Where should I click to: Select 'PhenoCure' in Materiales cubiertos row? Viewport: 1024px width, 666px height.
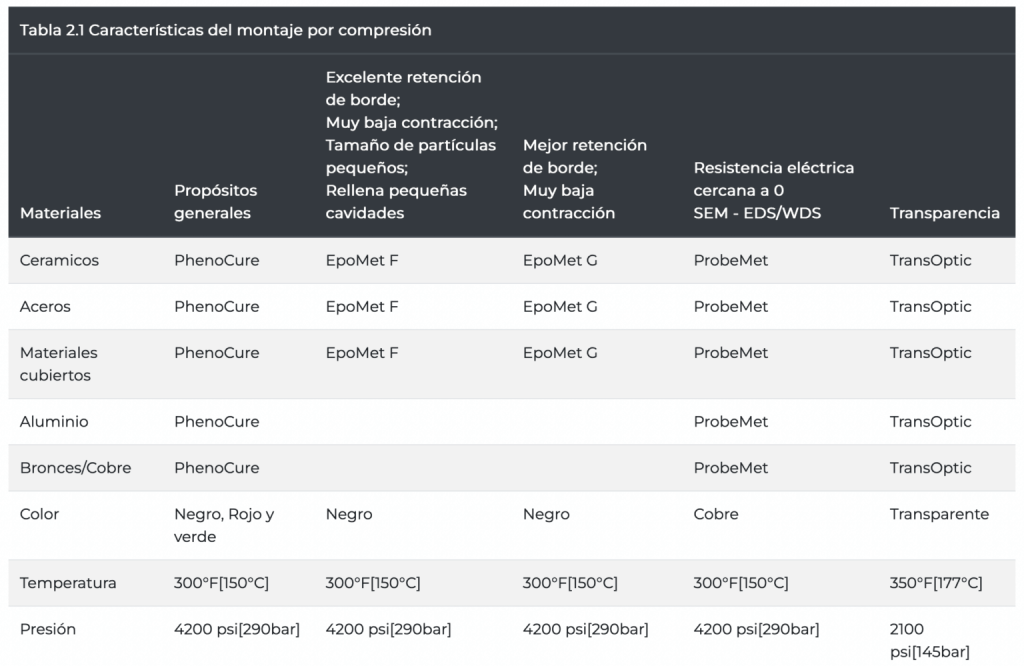(216, 353)
